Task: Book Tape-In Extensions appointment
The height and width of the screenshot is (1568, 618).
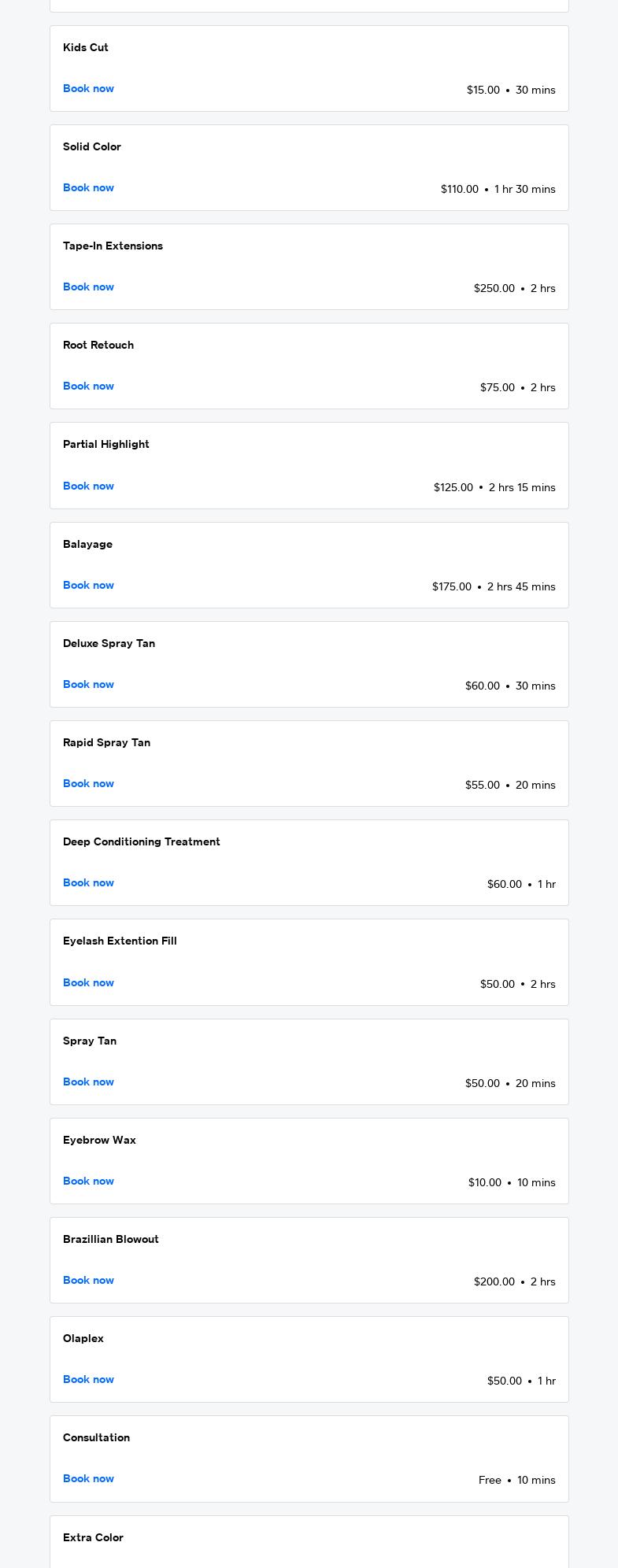Action: 88,287
